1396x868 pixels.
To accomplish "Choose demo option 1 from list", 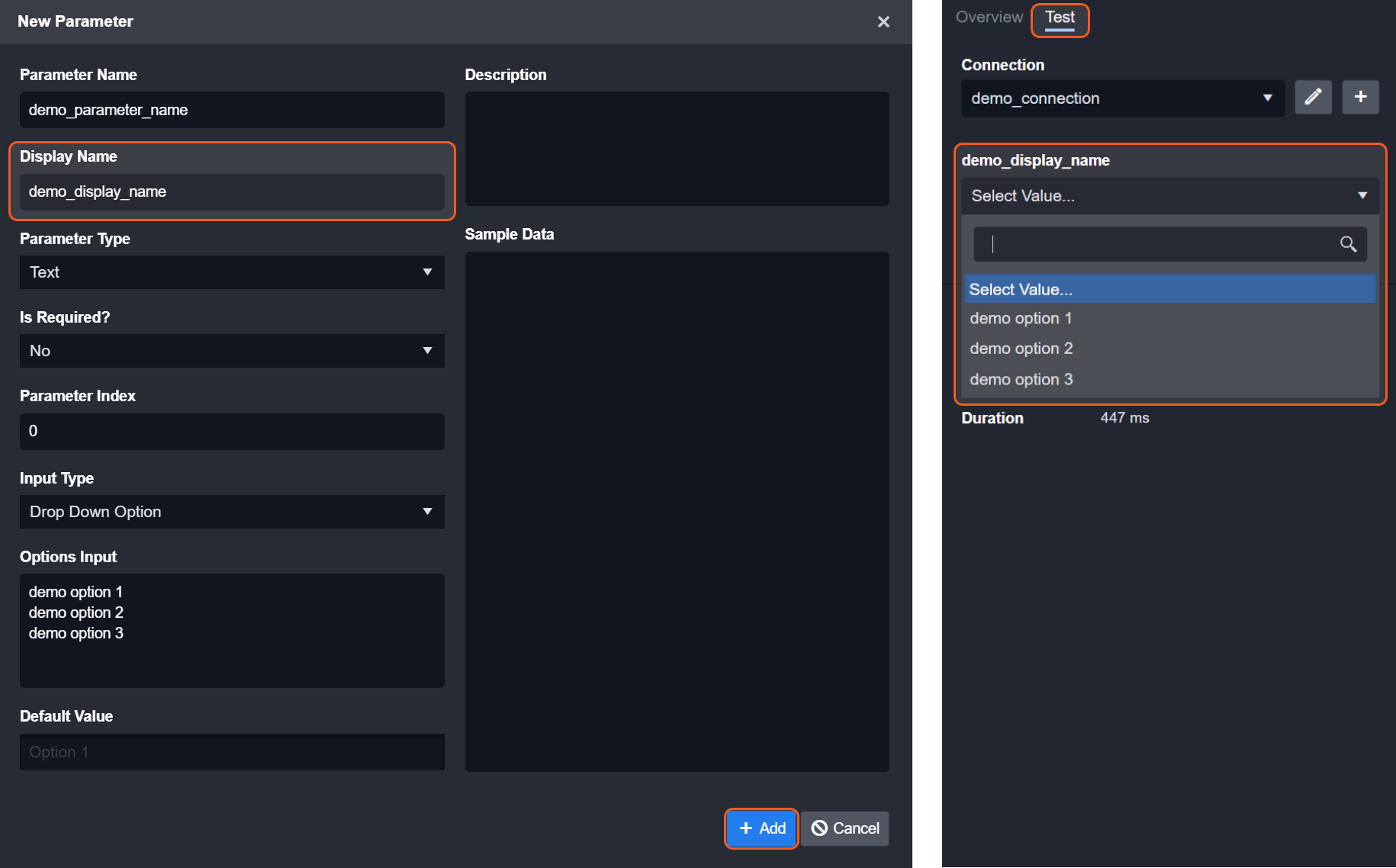I will (1021, 319).
